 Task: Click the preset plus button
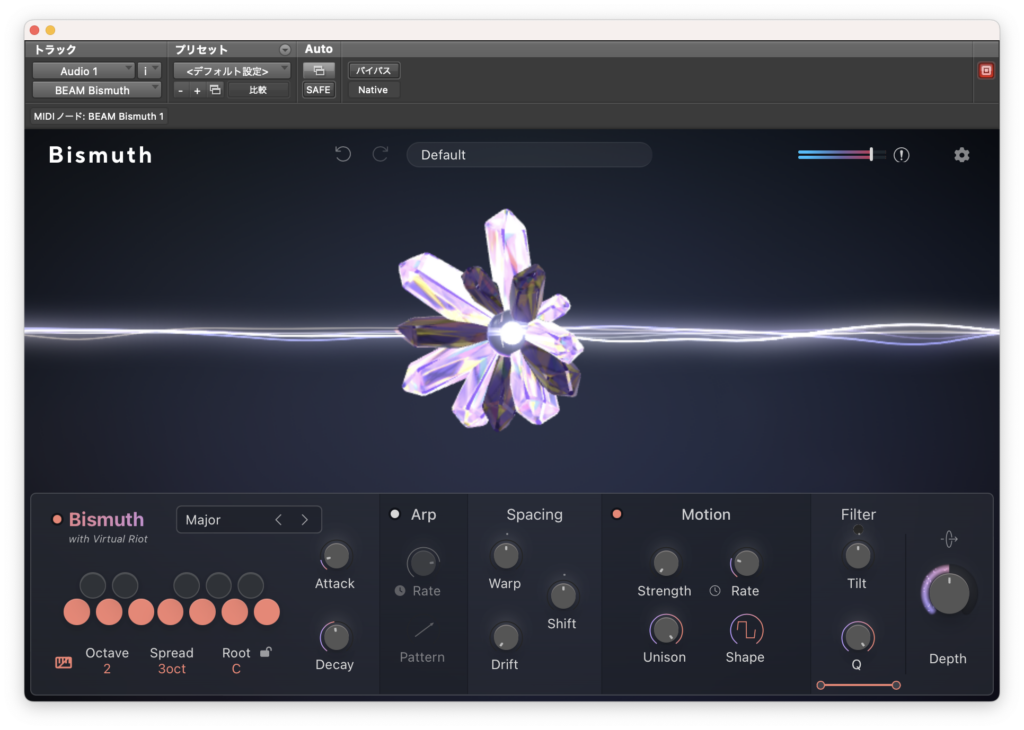(197, 91)
